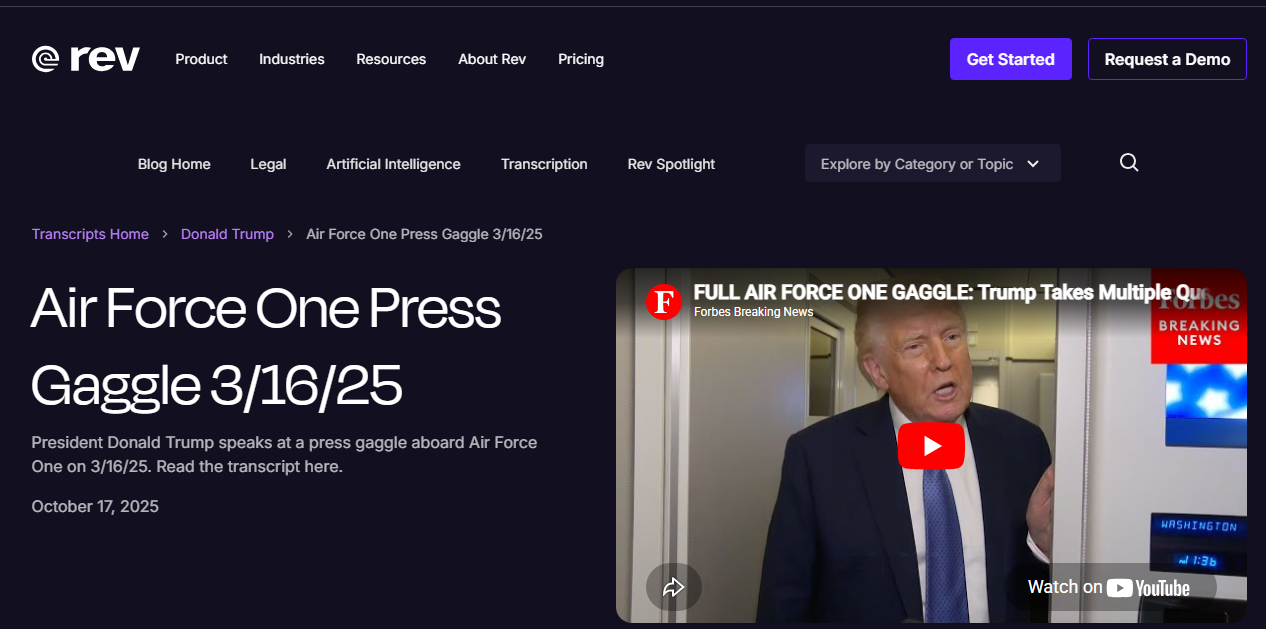Image resolution: width=1266 pixels, height=629 pixels.
Task: Click the Forbes channel avatar icon
Action: click(663, 301)
